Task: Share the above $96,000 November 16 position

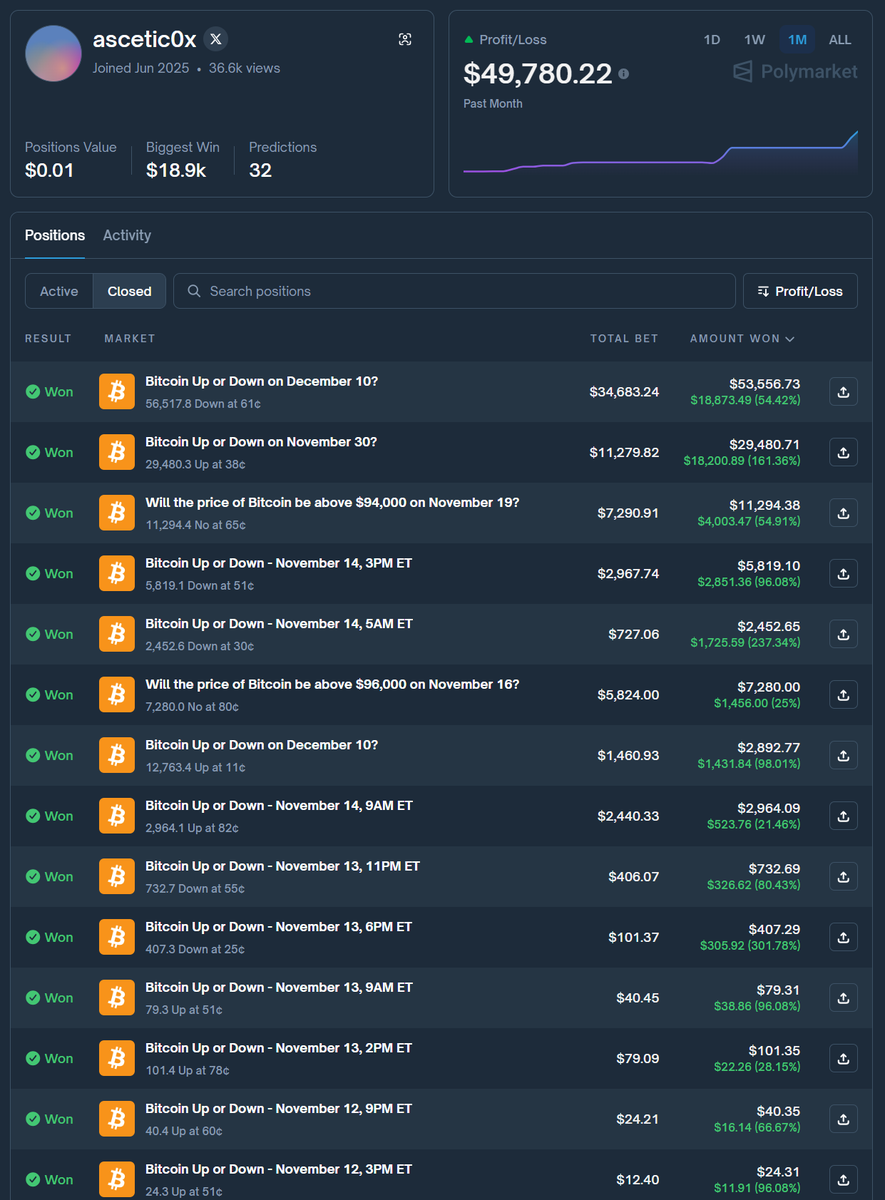Action: point(843,695)
